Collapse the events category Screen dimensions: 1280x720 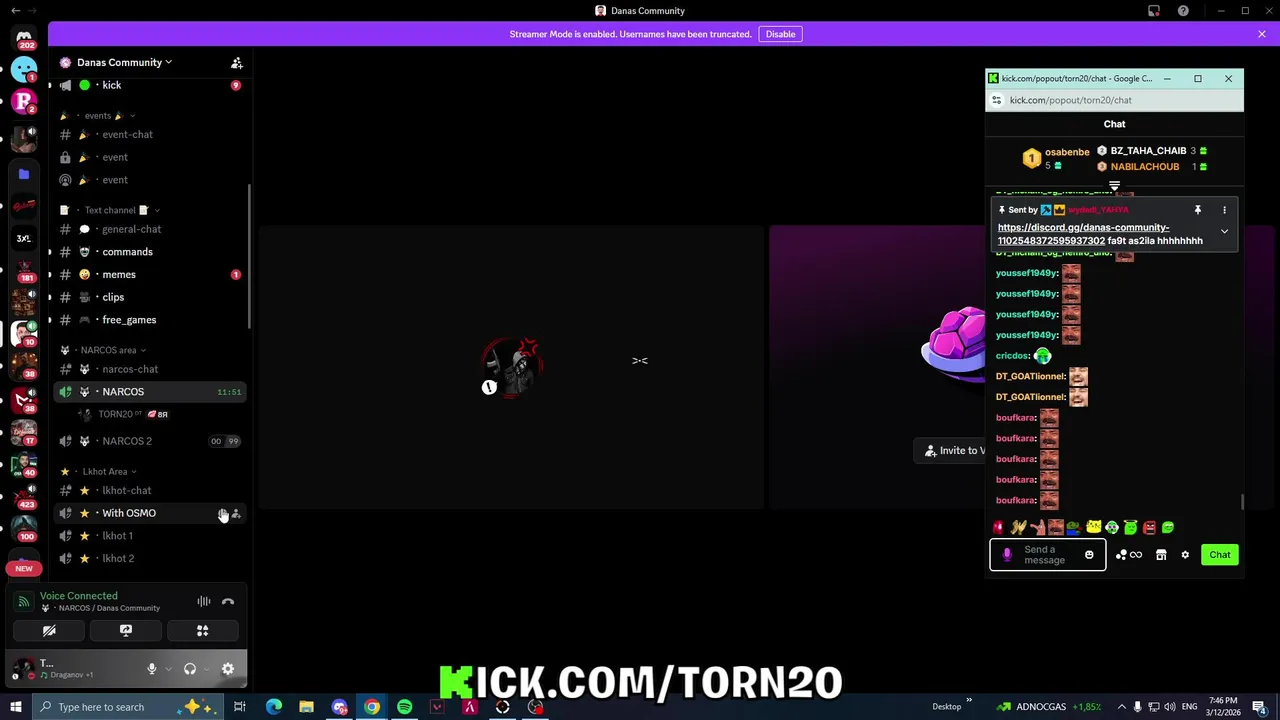pos(98,115)
